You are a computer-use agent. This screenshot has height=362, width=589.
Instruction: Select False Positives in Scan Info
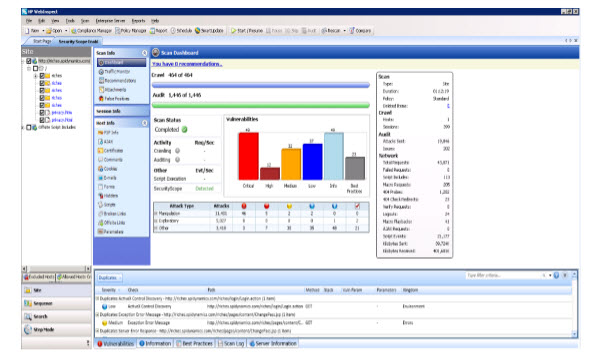pos(114,99)
